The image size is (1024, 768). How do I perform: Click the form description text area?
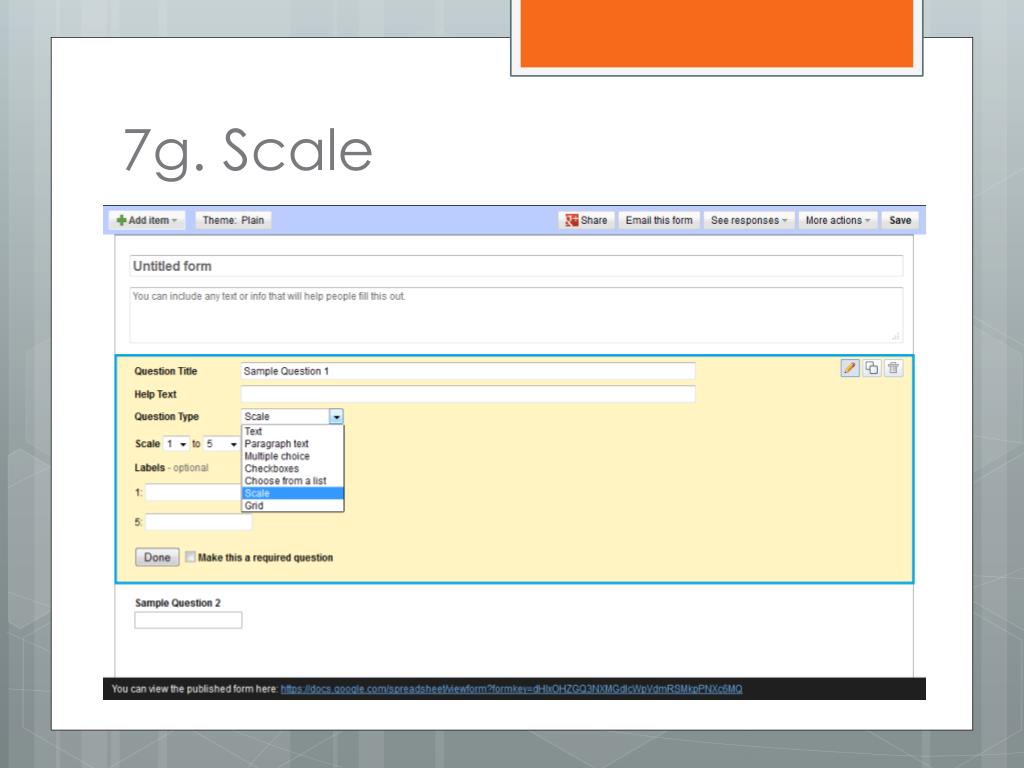click(x=516, y=315)
